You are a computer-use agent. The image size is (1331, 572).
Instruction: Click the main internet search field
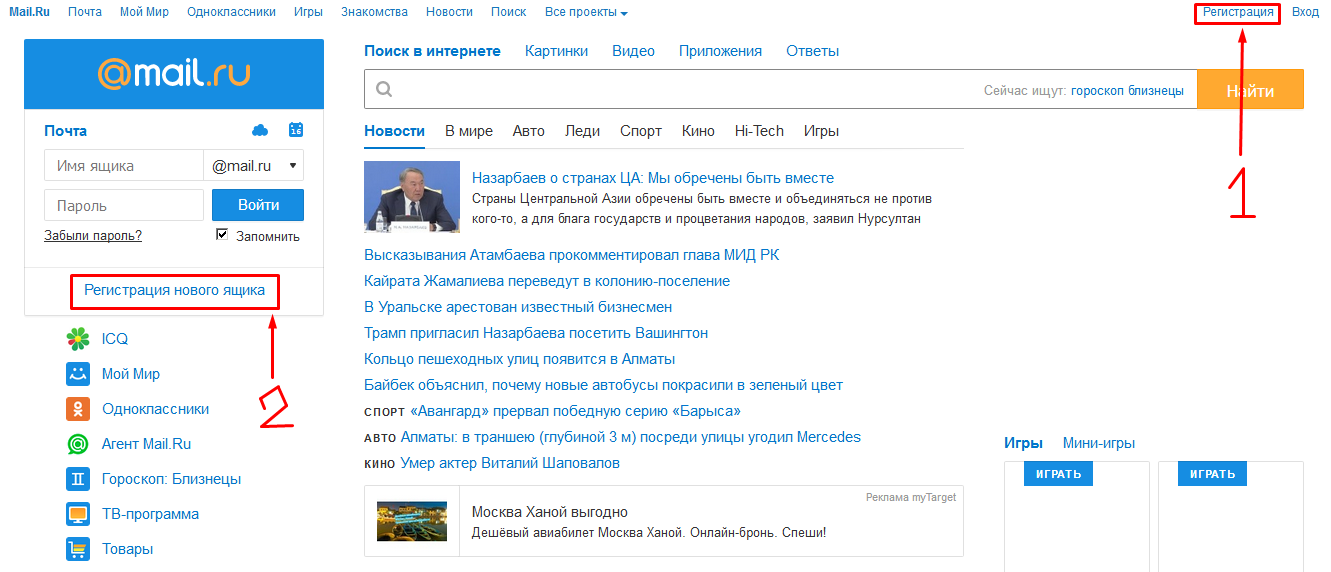pyautogui.click(x=780, y=90)
